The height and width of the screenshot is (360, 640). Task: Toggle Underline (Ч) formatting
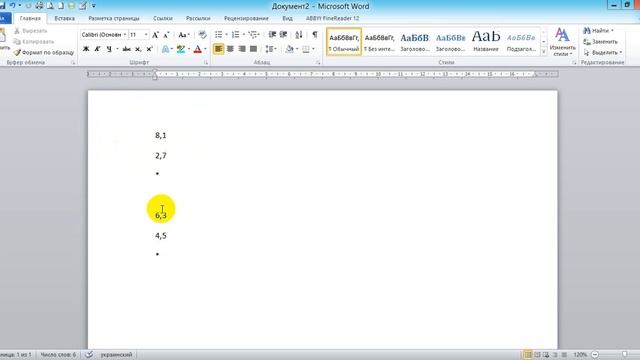point(109,49)
